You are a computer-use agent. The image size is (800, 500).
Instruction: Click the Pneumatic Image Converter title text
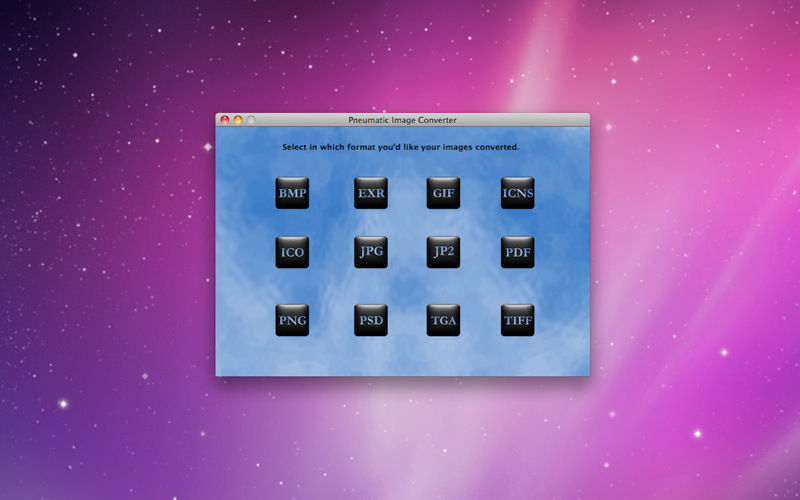pyautogui.click(x=403, y=120)
